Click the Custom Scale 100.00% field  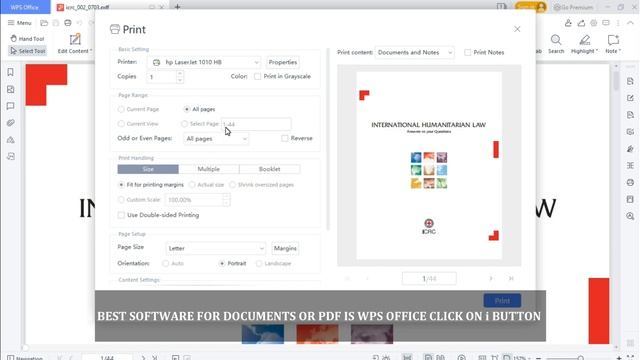[x=194, y=200]
